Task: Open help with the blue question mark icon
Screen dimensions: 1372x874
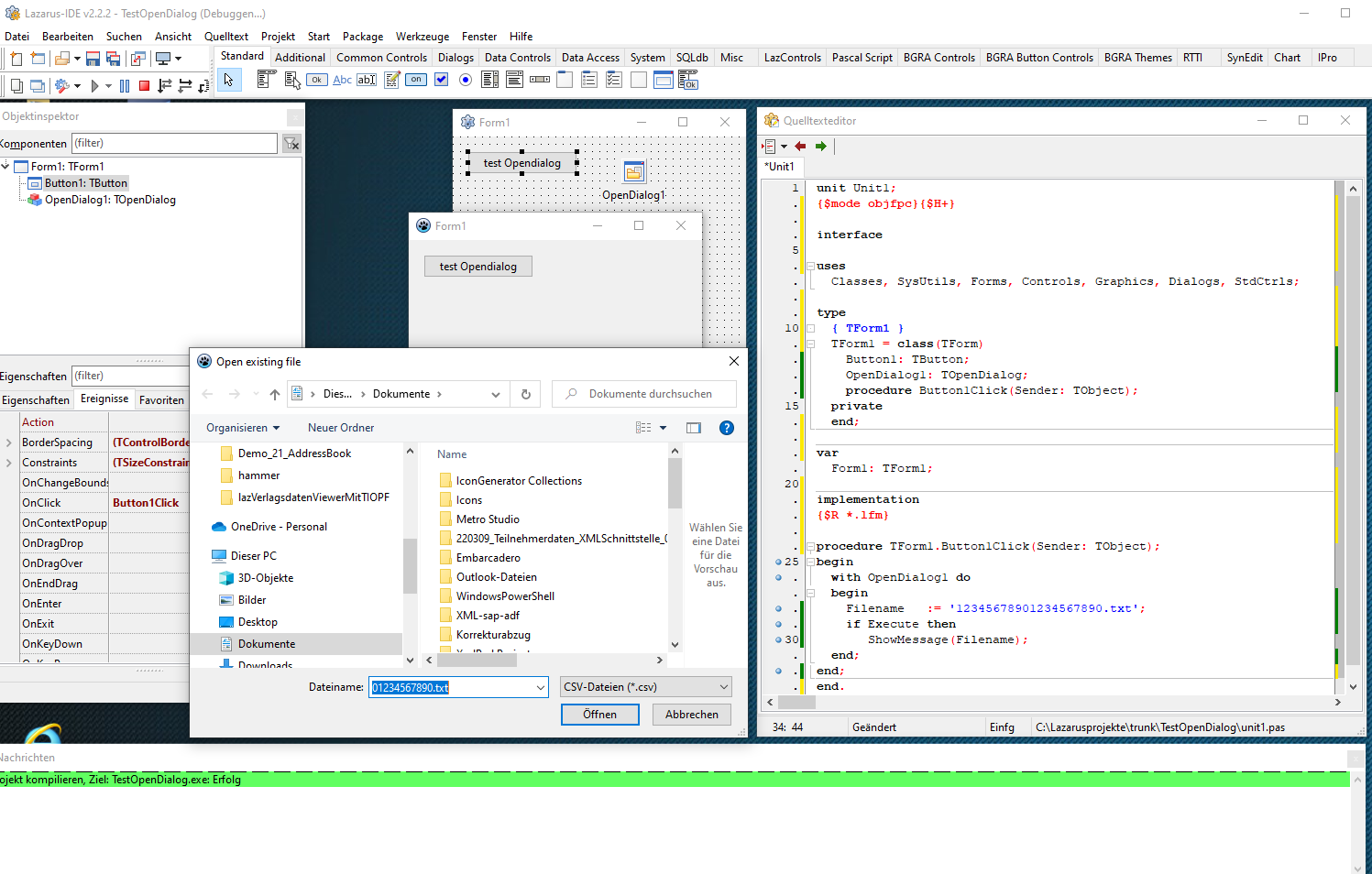Action: coord(727,428)
